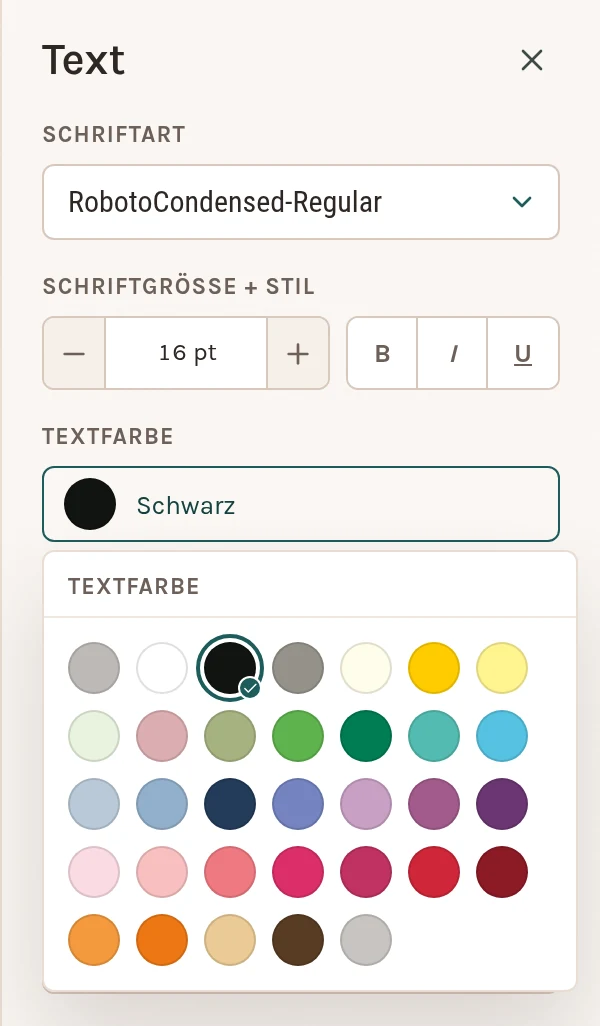
Task: Click the font dropdown chevron arrow
Action: (521, 202)
